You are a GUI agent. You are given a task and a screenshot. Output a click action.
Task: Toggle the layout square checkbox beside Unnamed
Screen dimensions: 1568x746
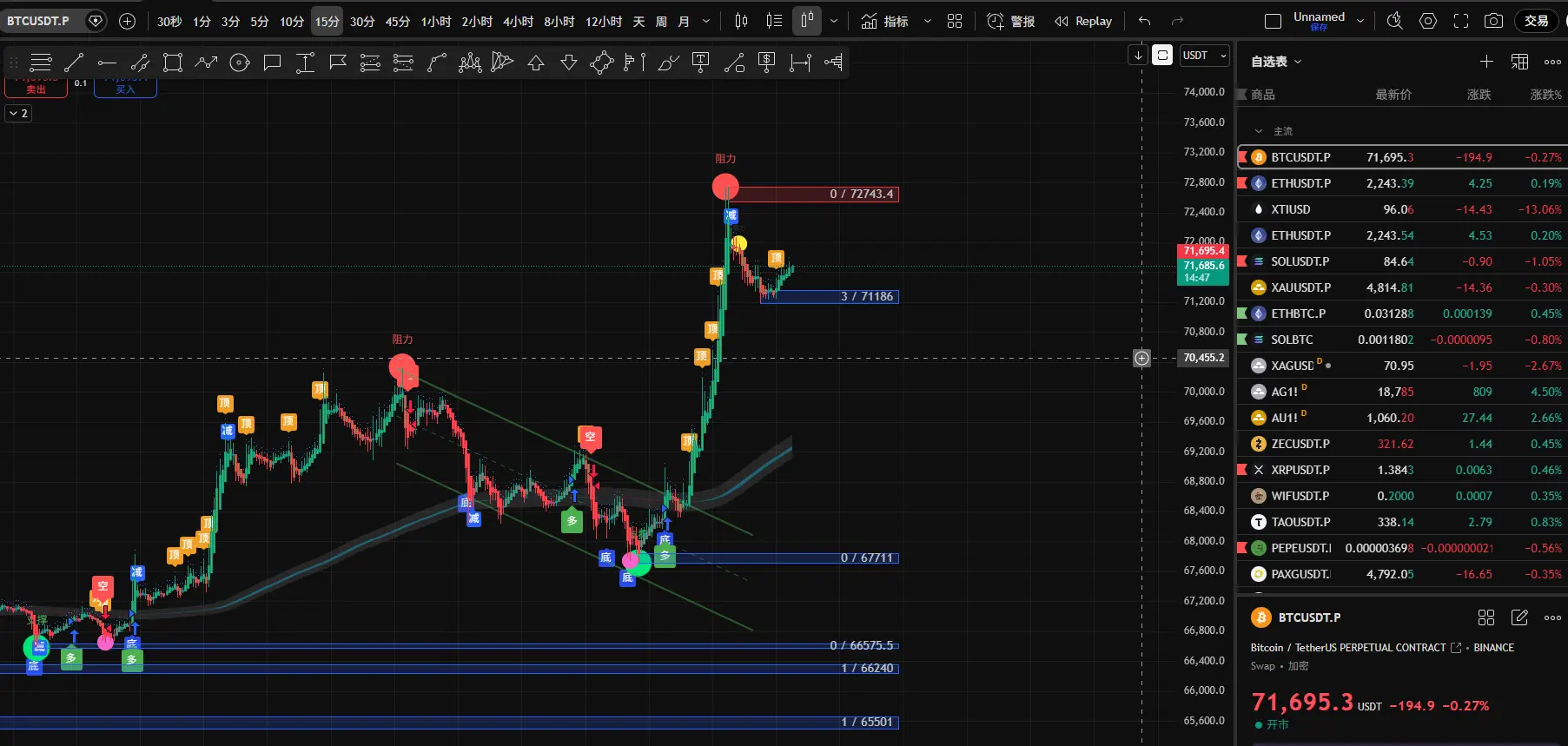[1274, 21]
